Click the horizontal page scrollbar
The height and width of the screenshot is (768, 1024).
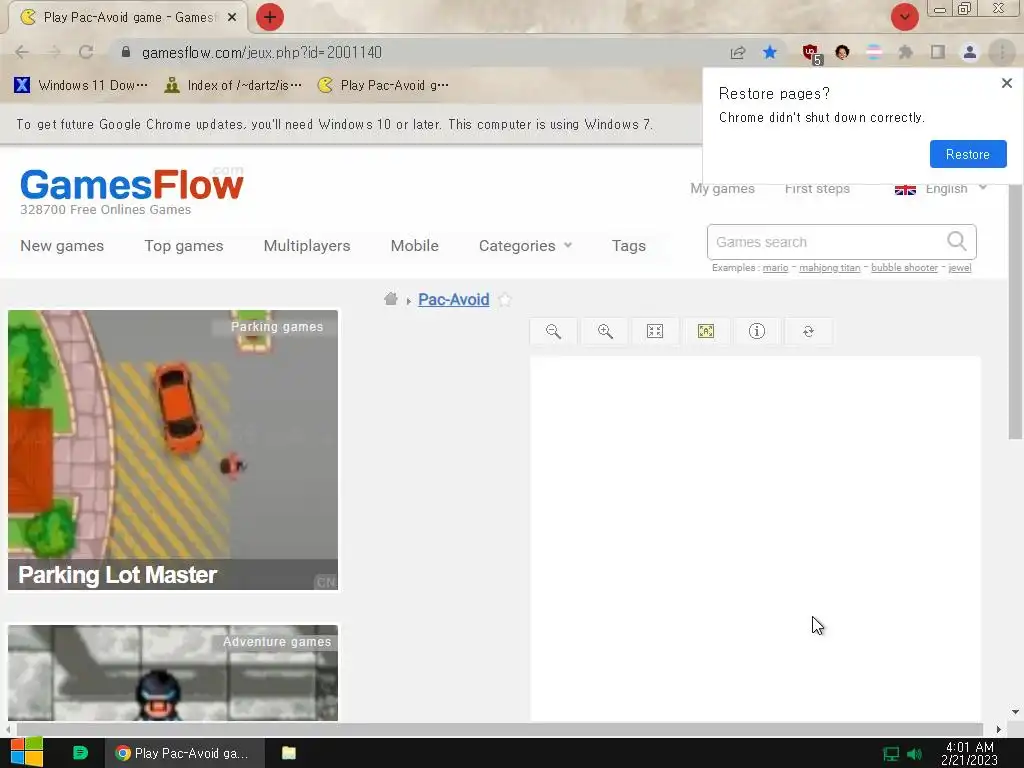coord(500,729)
